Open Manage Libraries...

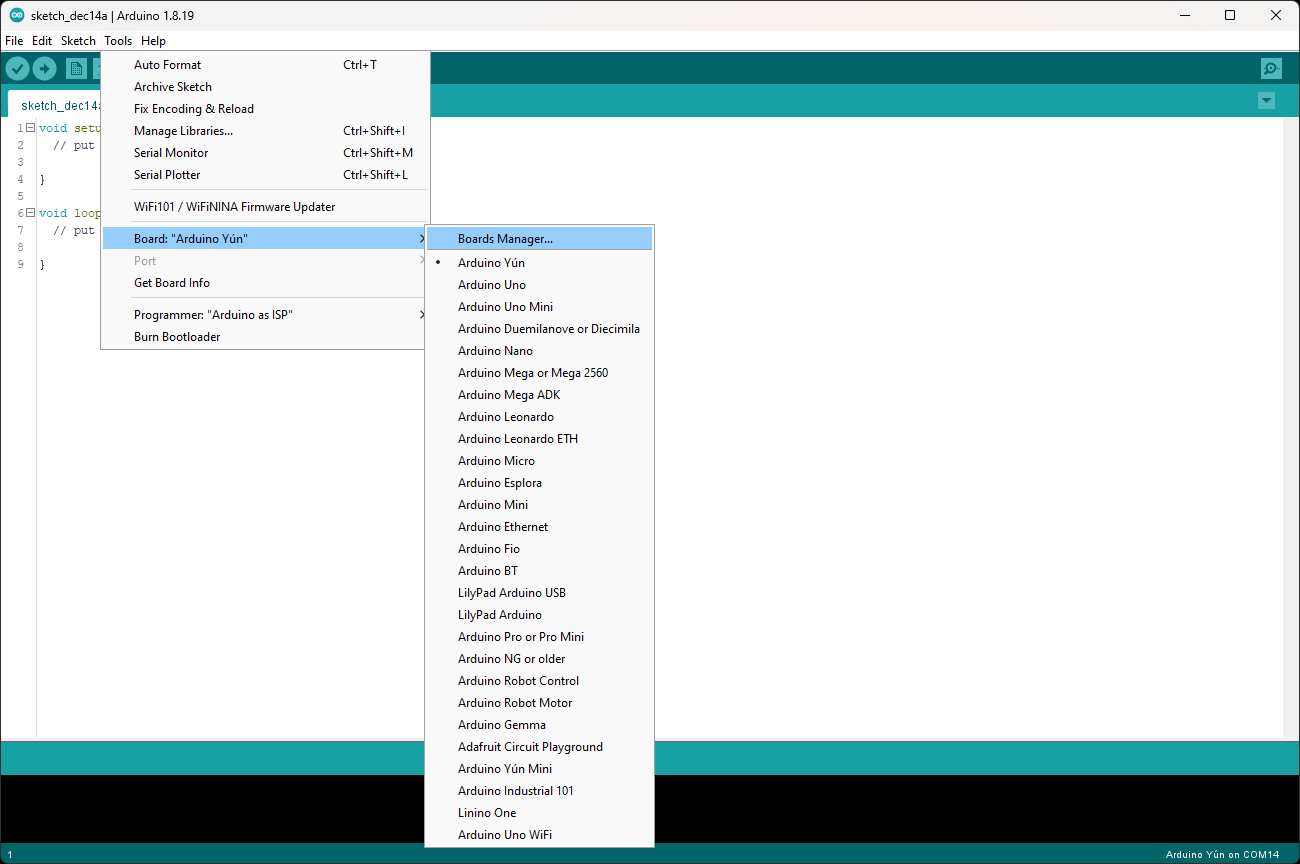point(265,131)
